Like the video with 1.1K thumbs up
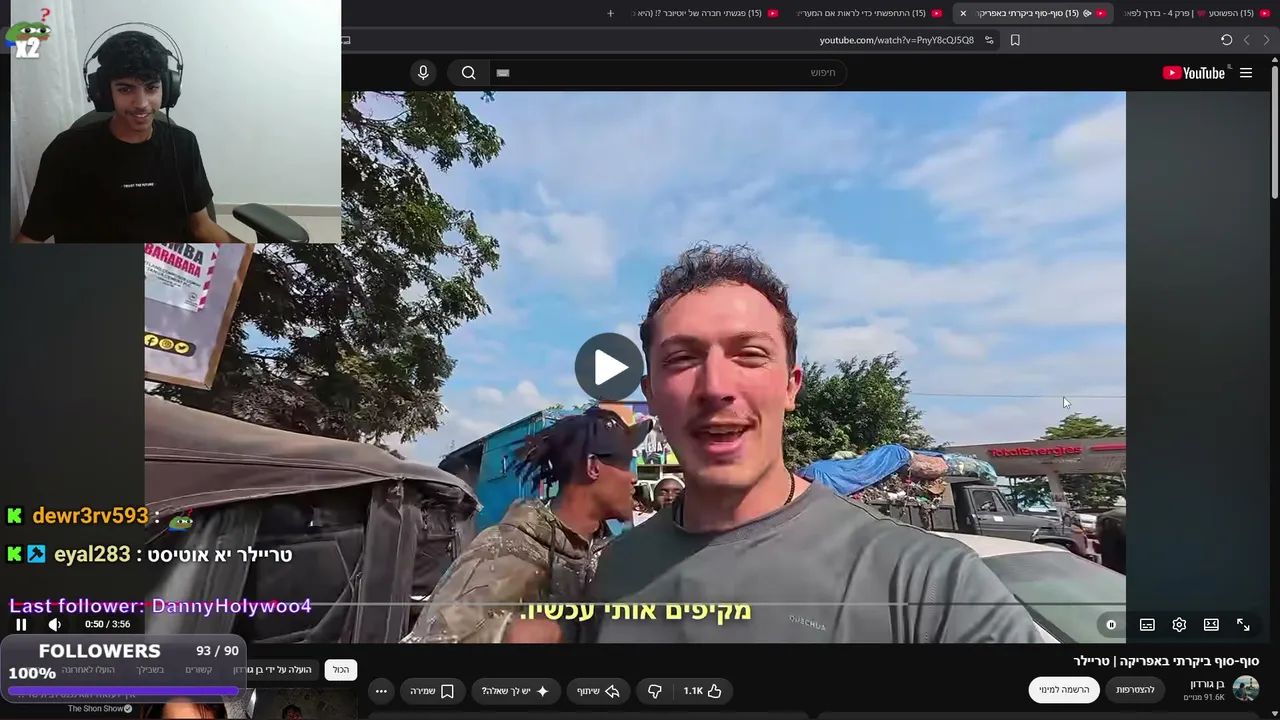Viewport: 1280px width, 720px height. point(702,691)
